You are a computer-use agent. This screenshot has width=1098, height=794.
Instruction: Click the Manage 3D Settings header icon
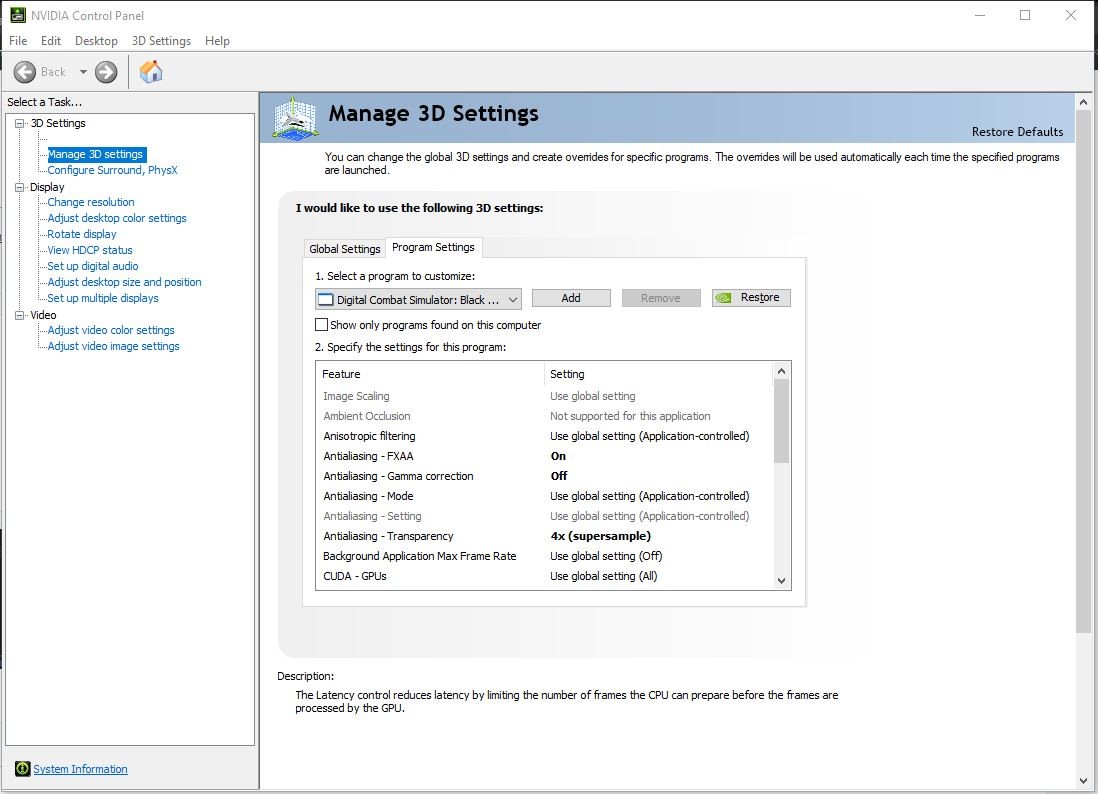point(296,118)
